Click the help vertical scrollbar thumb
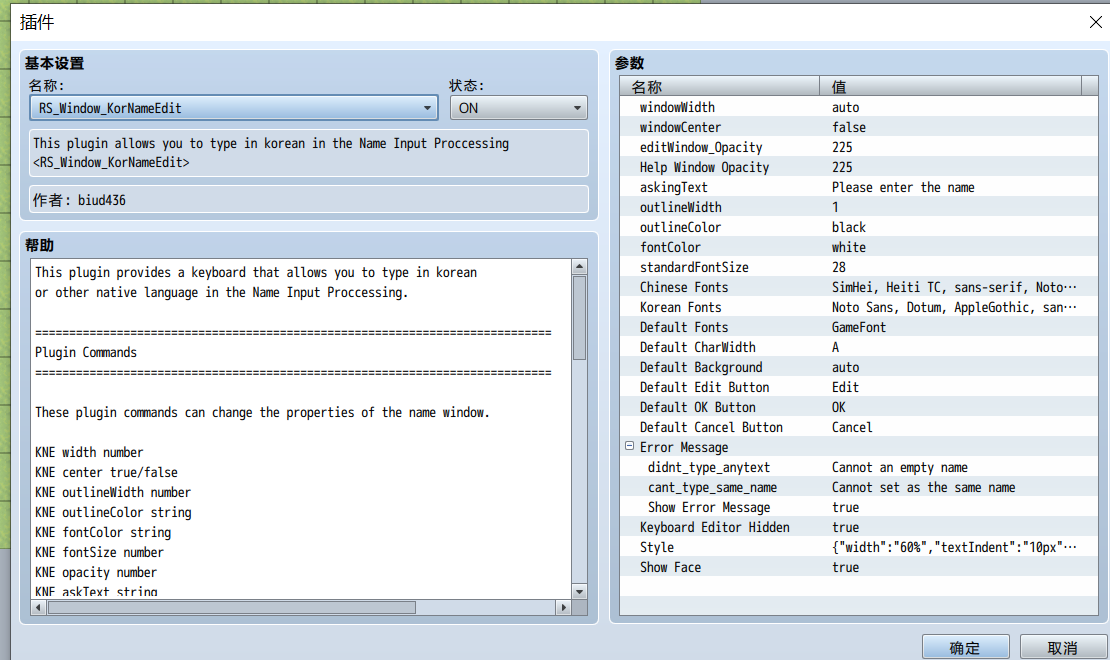 (579, 318)
